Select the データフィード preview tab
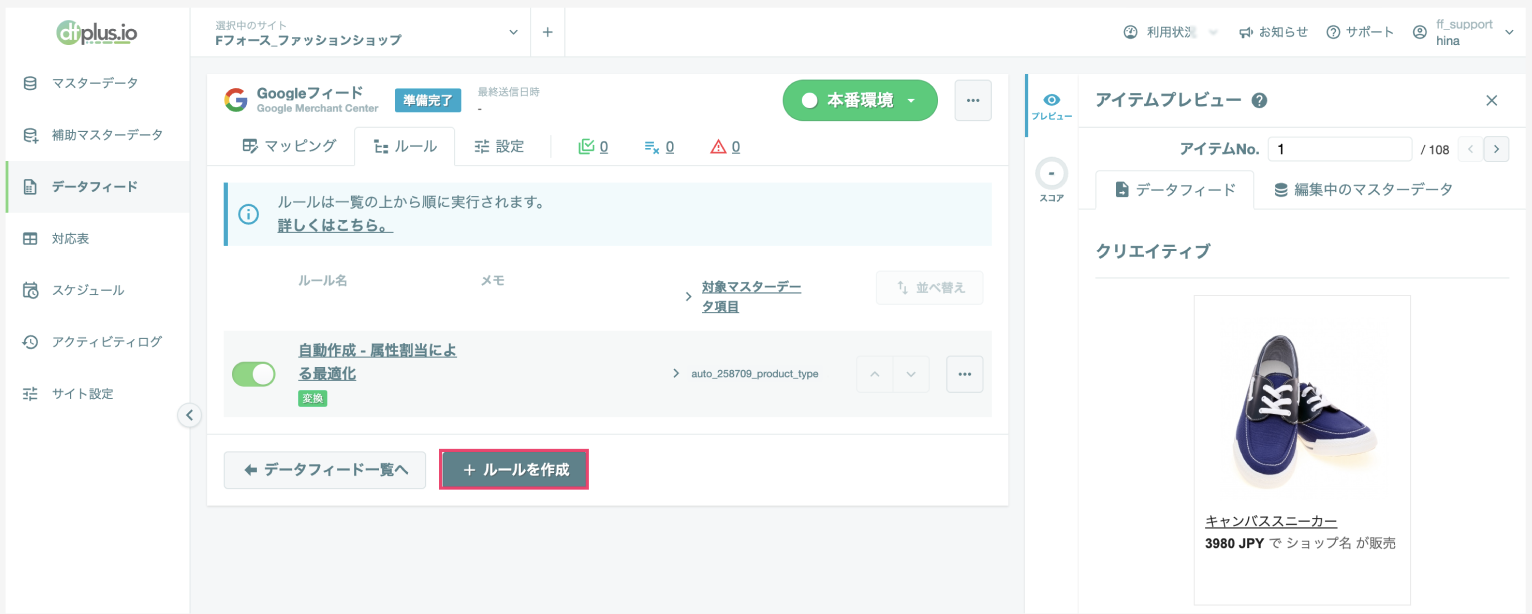 [1175, 189]
